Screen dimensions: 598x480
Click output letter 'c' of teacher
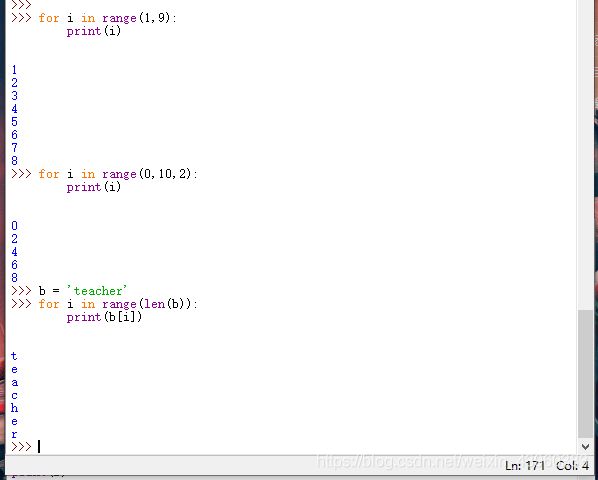coord(14,395)
